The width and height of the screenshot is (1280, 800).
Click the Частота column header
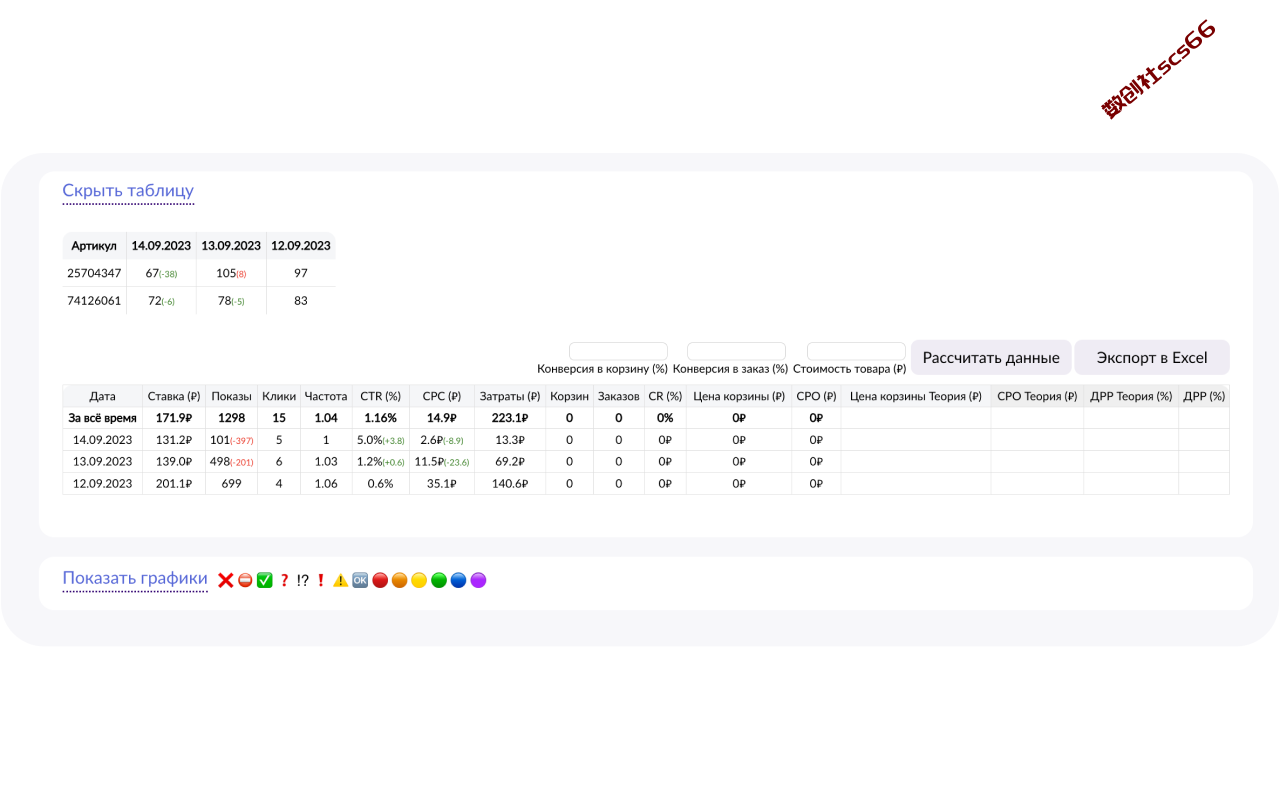tap(326, 396)
